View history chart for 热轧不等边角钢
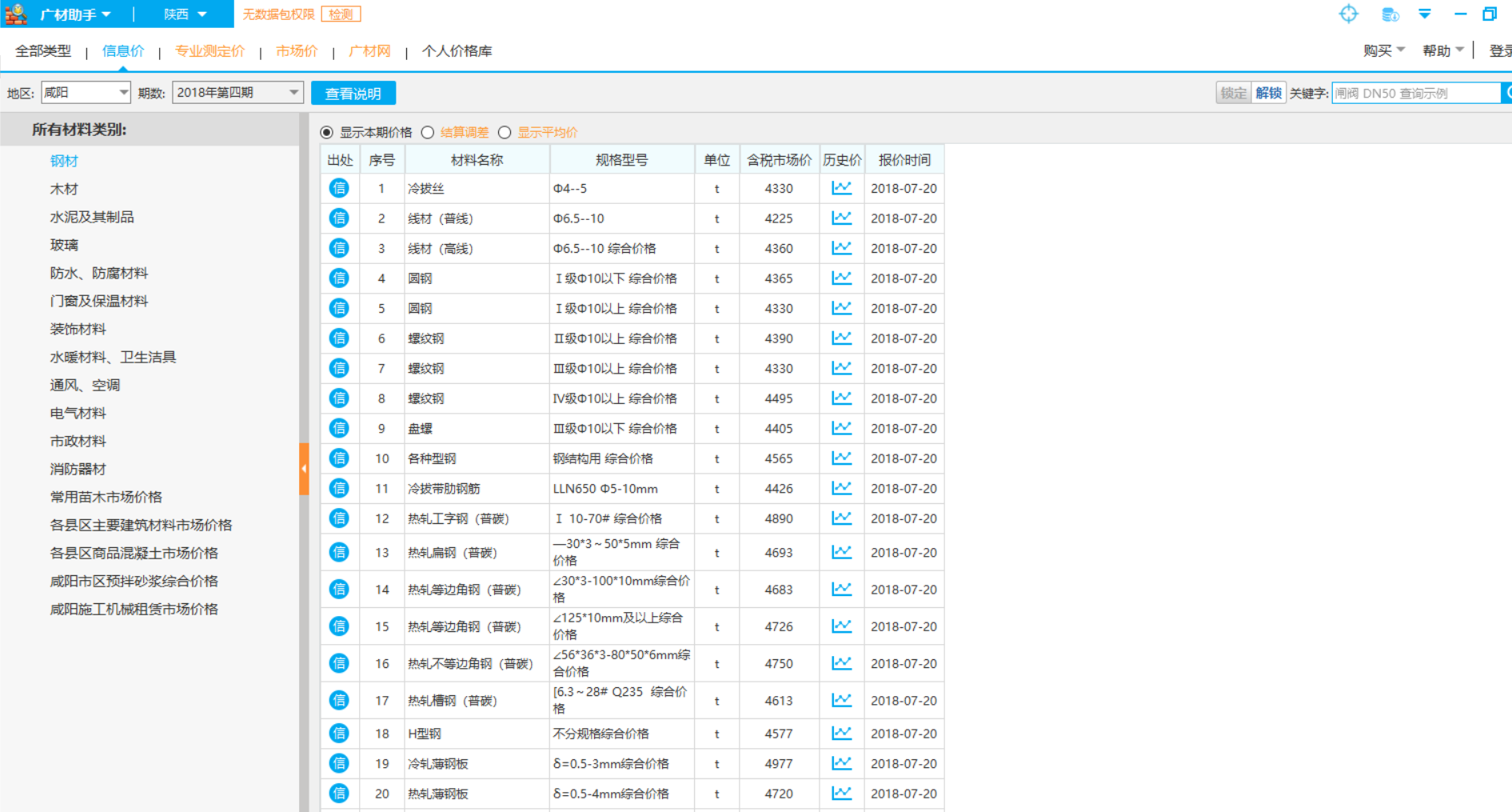The height and width of the screenshot is (812, 1512). tap(841, 663)
